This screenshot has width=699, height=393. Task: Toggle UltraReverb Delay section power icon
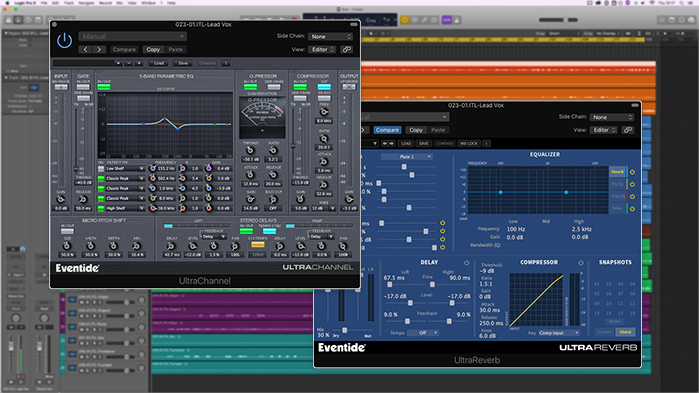466,263
